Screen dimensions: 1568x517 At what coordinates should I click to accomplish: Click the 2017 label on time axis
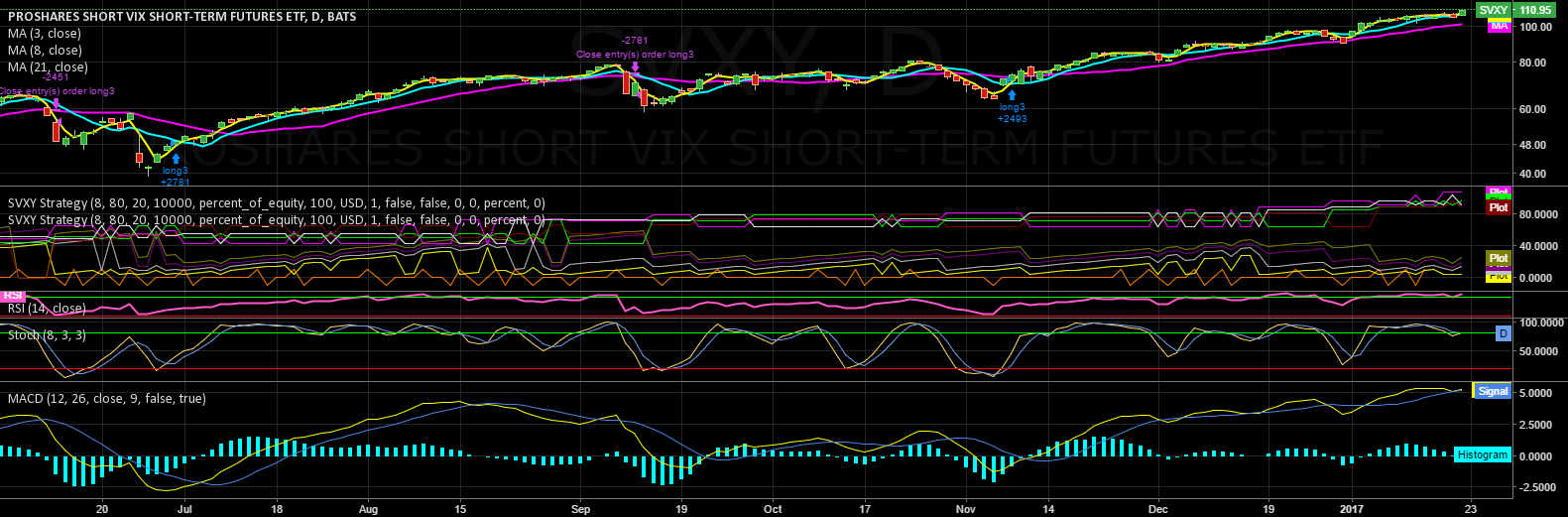pos(1352,509)
